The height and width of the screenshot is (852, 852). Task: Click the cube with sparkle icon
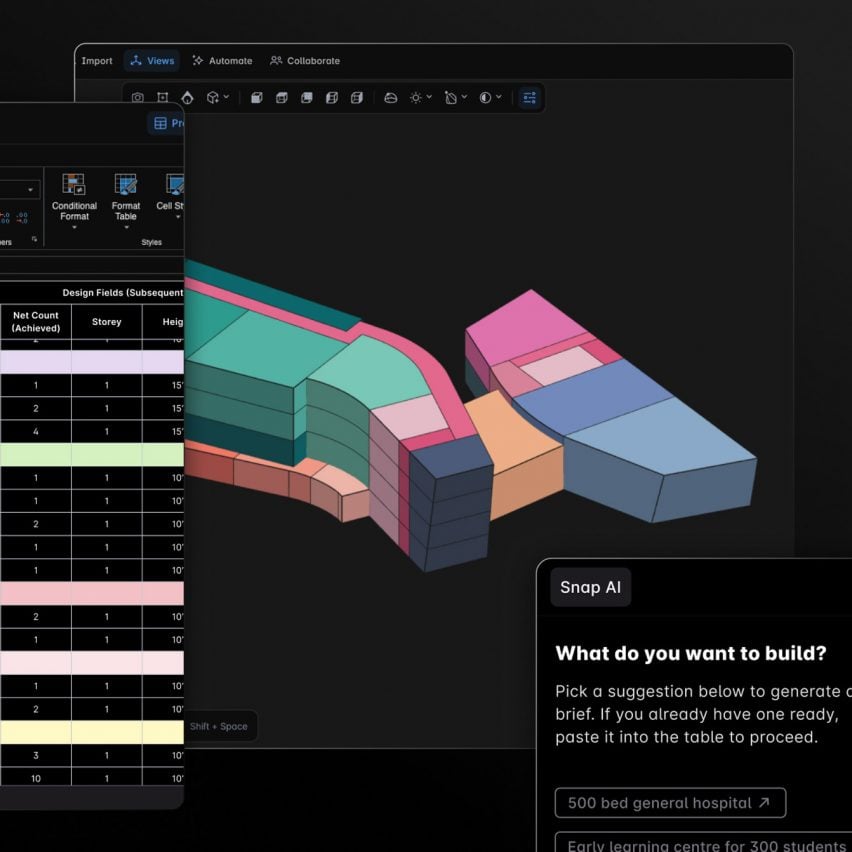pos(212,97)
